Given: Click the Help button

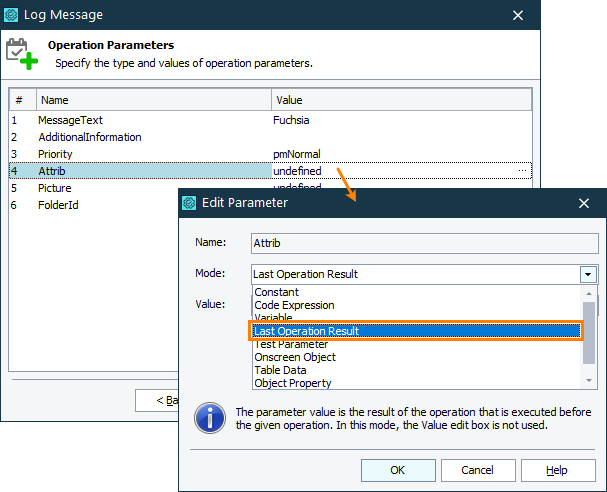Looking at the screenshot, I should 556,470.
